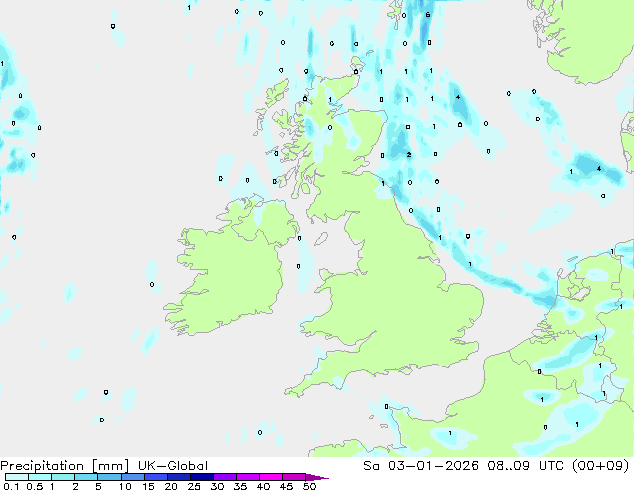Click the legend label "10"
634x490 pixels.
pos(125,486)
